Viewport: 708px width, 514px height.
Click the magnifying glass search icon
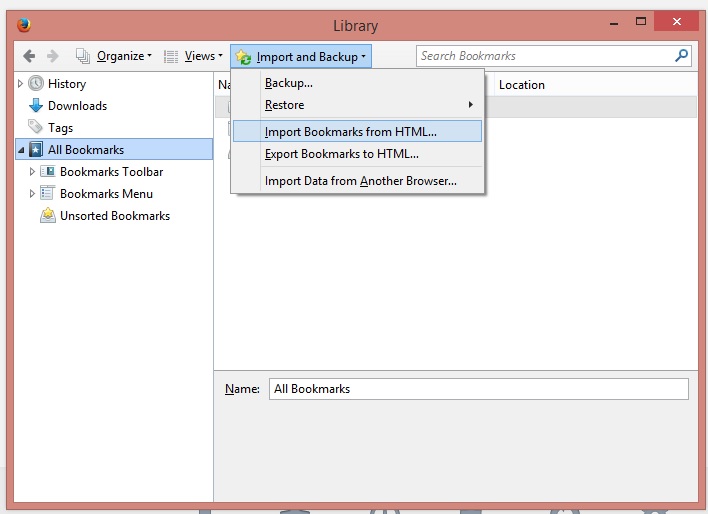[x=681, y=56]
